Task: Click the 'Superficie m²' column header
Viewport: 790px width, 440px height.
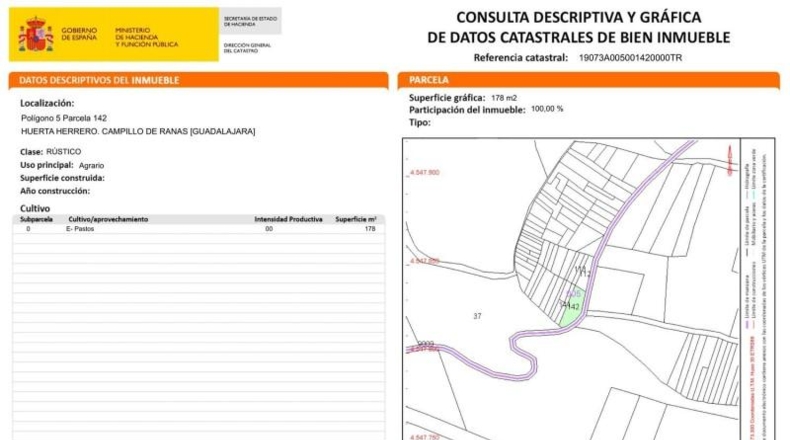Action: click(x=356, y=220)
